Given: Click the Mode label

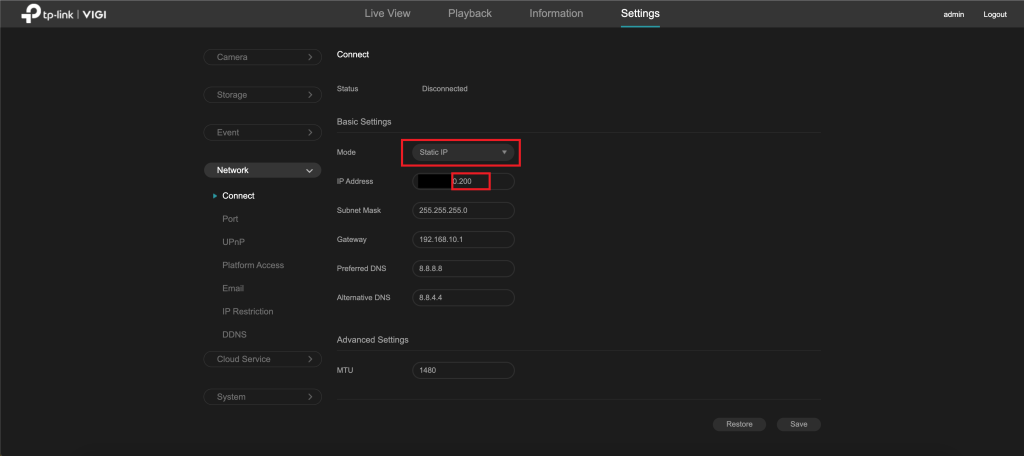Looking at the screenshot, I should pos(345,152).
